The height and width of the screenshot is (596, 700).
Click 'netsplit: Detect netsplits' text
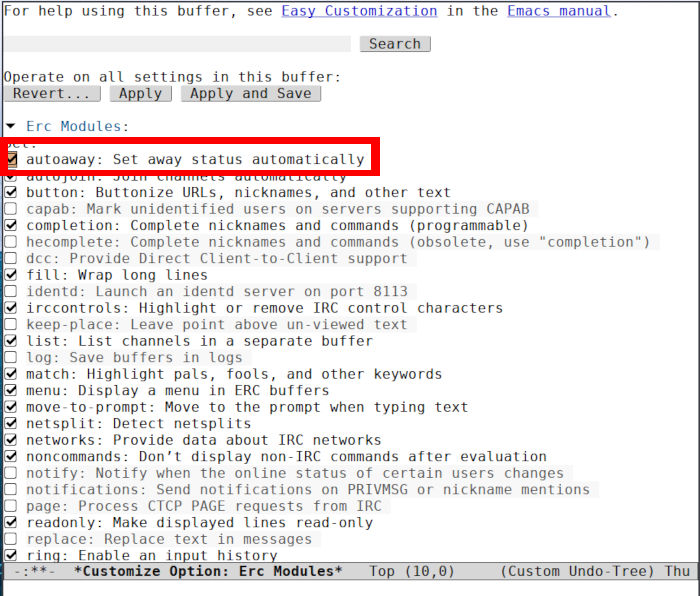point(138,424)
